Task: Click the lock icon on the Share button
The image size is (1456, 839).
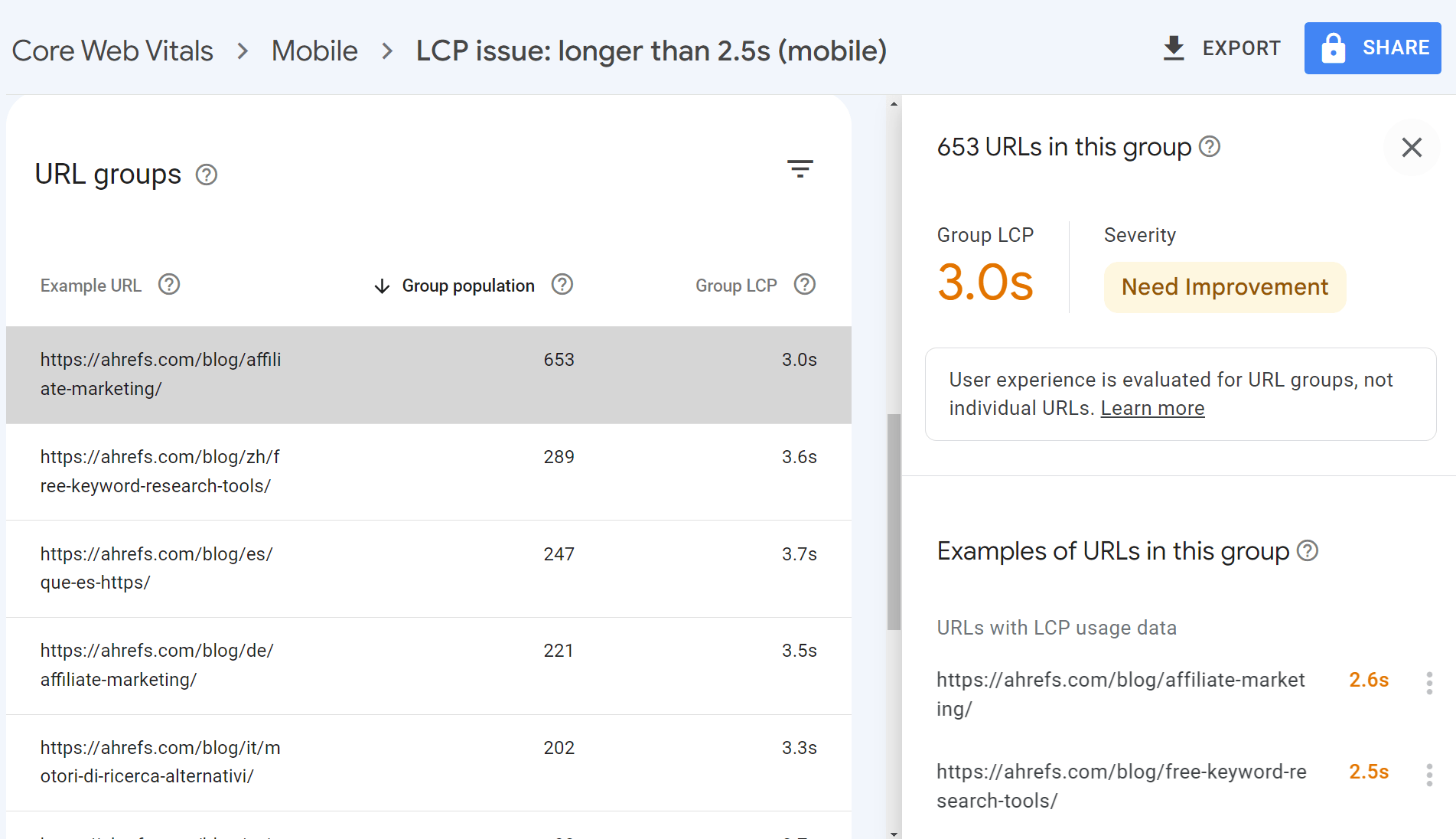Action: click(1332, 47)
